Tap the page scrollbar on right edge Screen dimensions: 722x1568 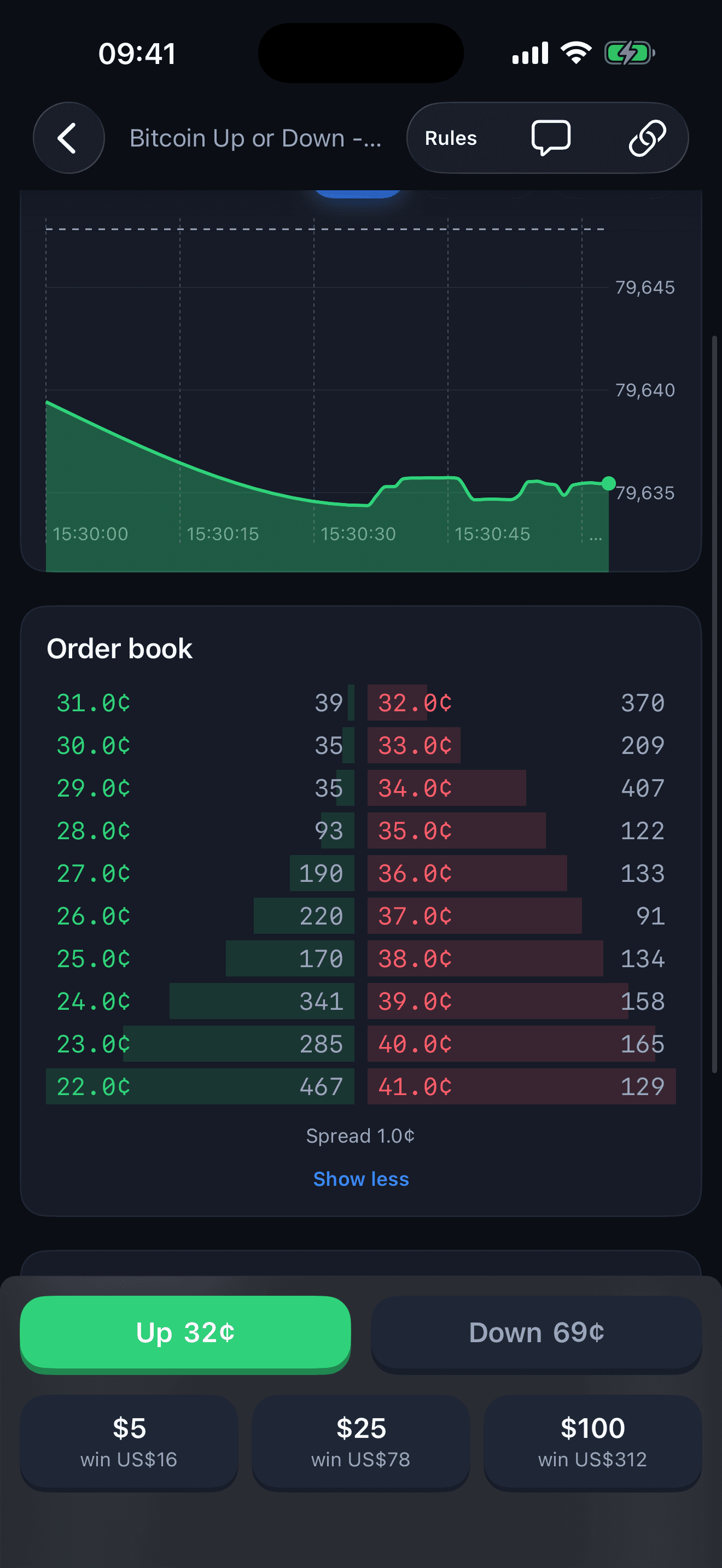pyautogui.click(x=715, y=704)
